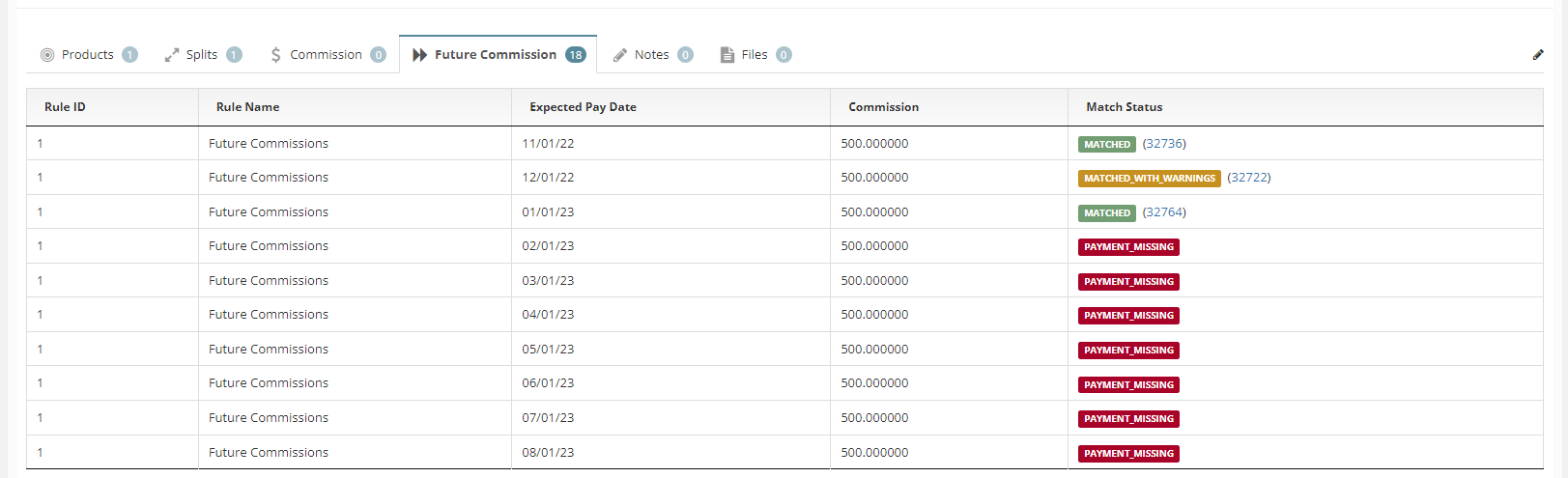Click PAYMENT_MISSING badge for 02/01/23 row
This screenshot has width=1568, height=478.
tap(1128, 247)
